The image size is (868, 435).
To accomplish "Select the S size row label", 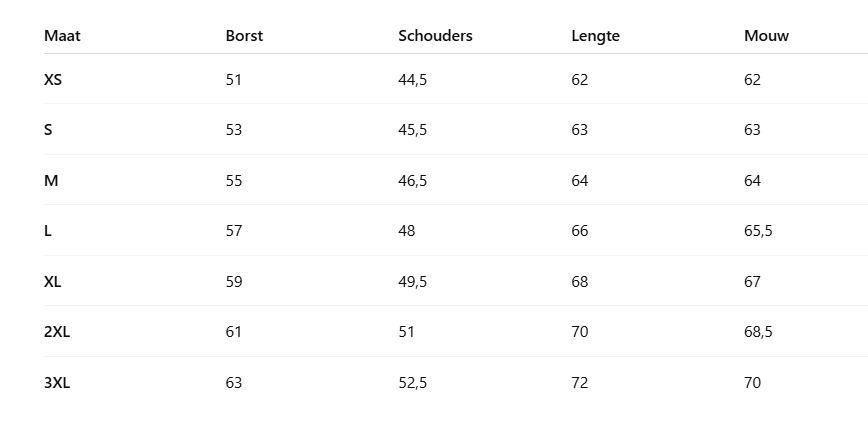I will 48,130.
